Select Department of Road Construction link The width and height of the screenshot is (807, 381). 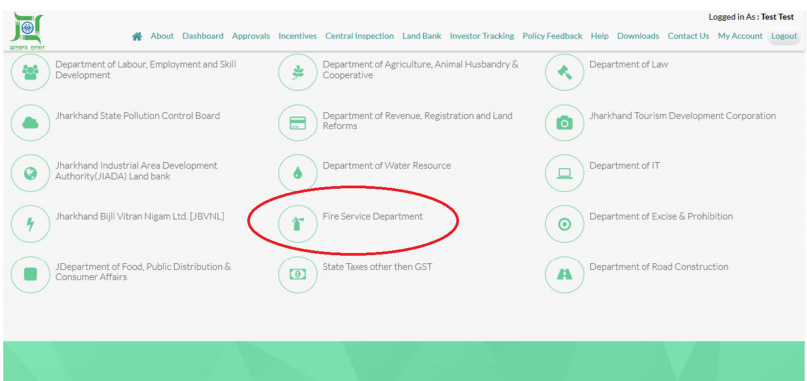click(659, 267)
